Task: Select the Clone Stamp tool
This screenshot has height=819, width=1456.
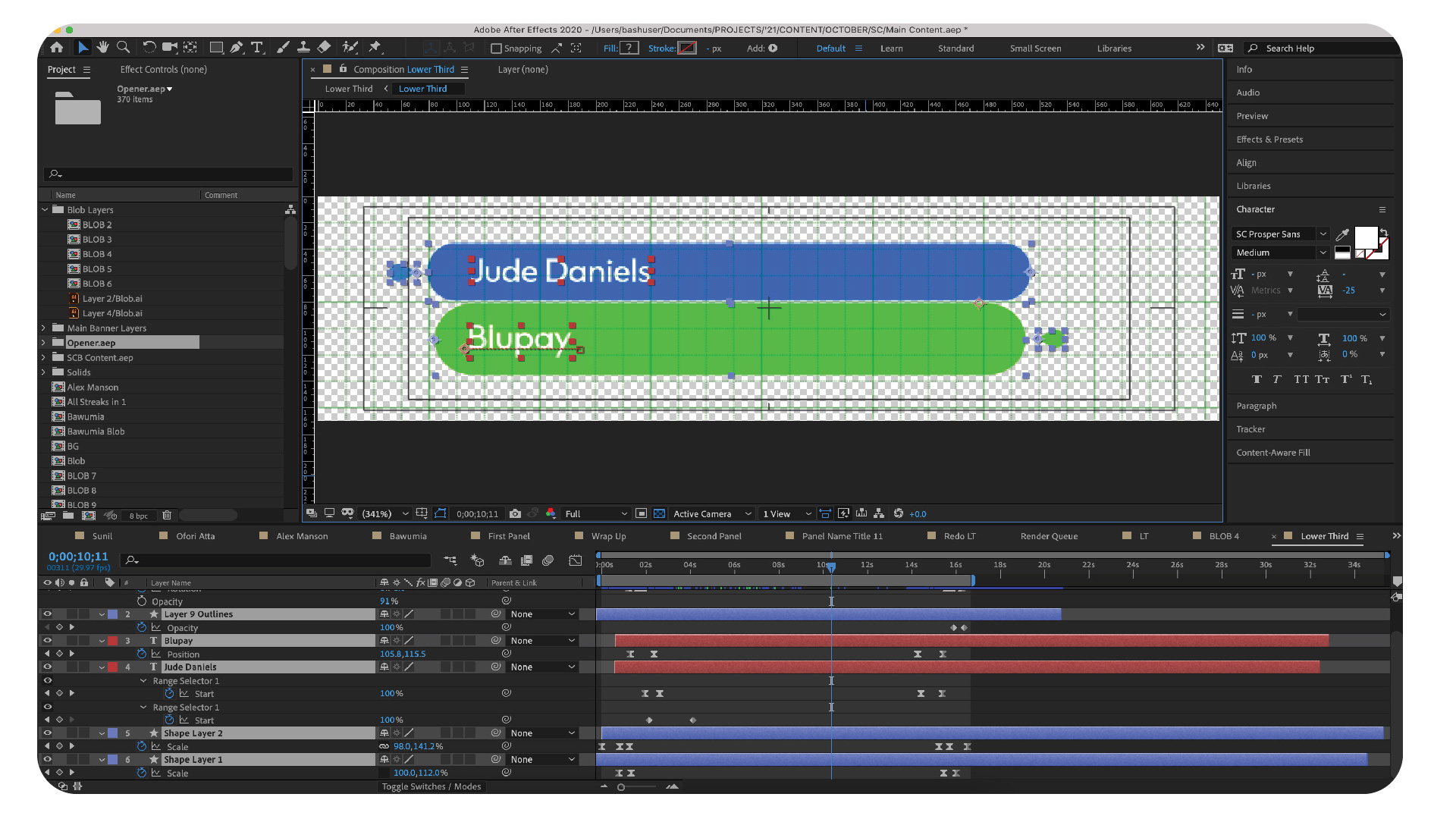Action: (x=303, y=48)
